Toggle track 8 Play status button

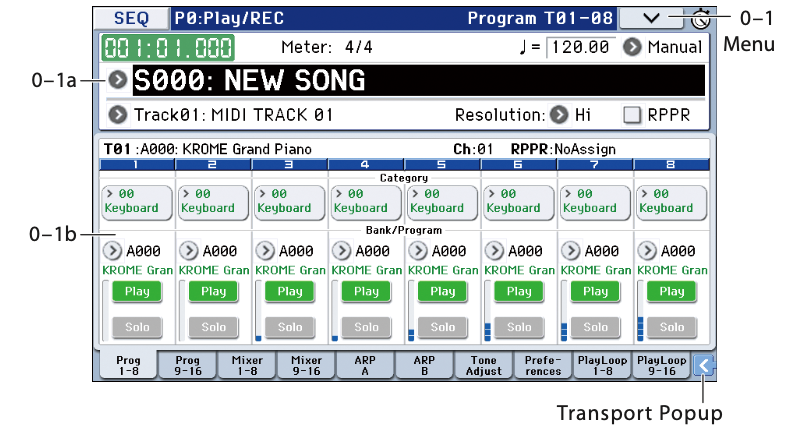tap(672, 292)
